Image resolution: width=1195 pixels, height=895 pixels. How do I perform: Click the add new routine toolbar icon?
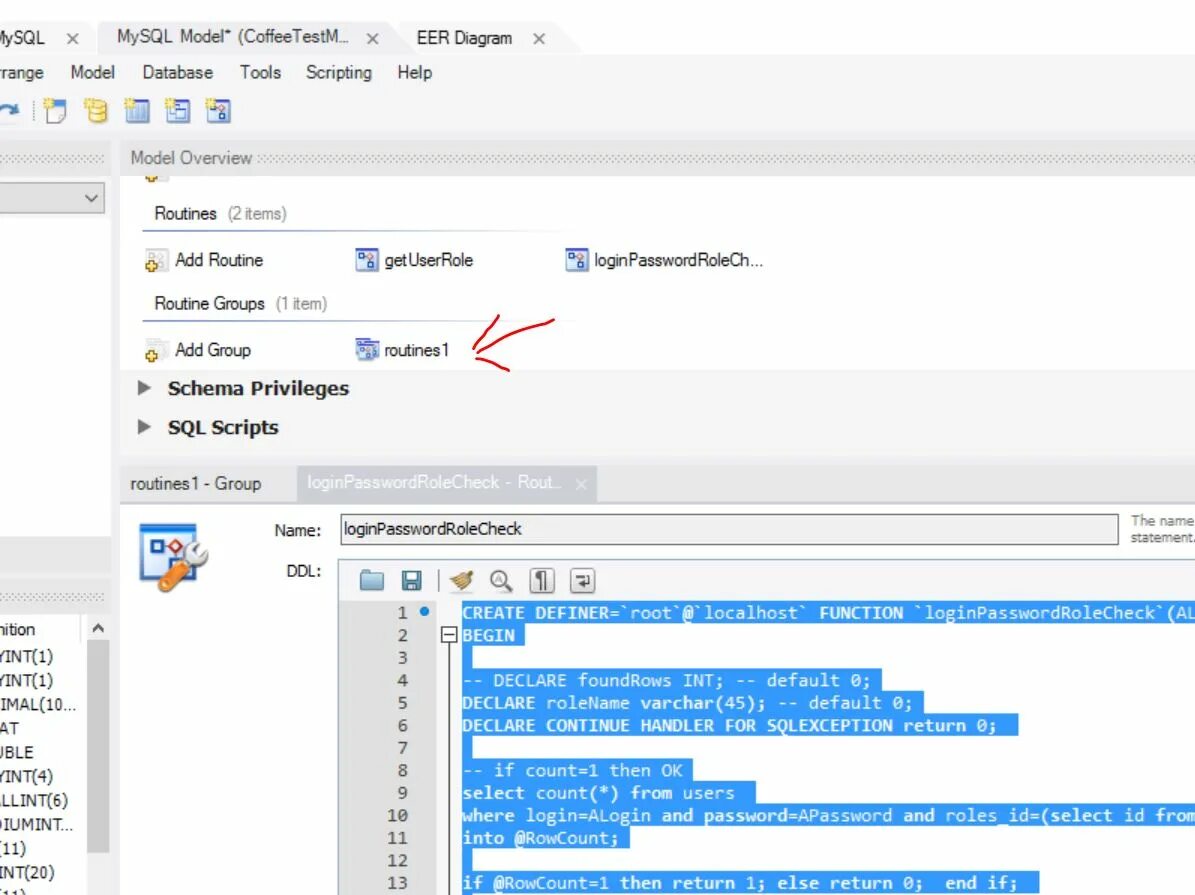(219, 111)
